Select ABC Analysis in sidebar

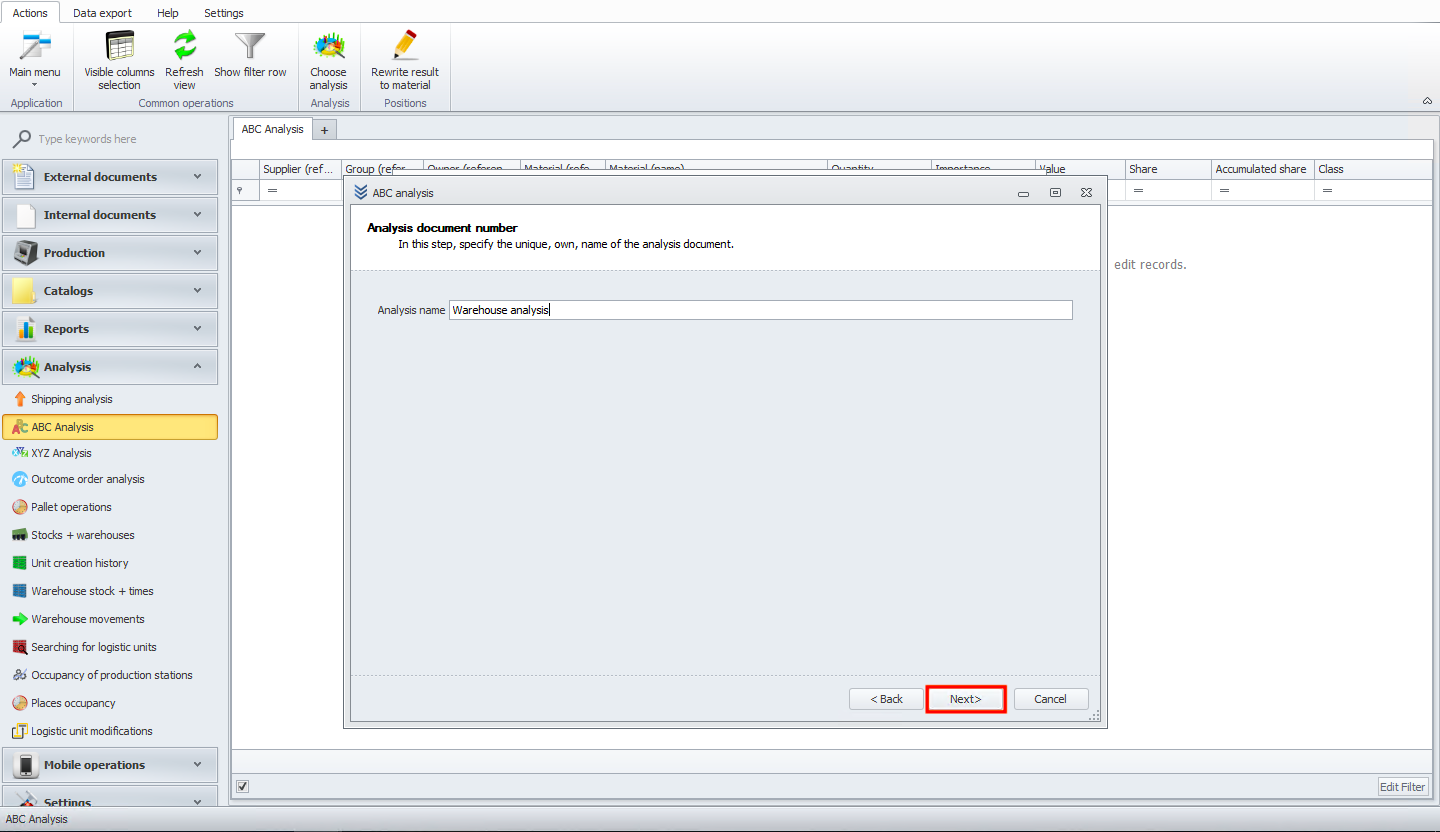(110, 427)
